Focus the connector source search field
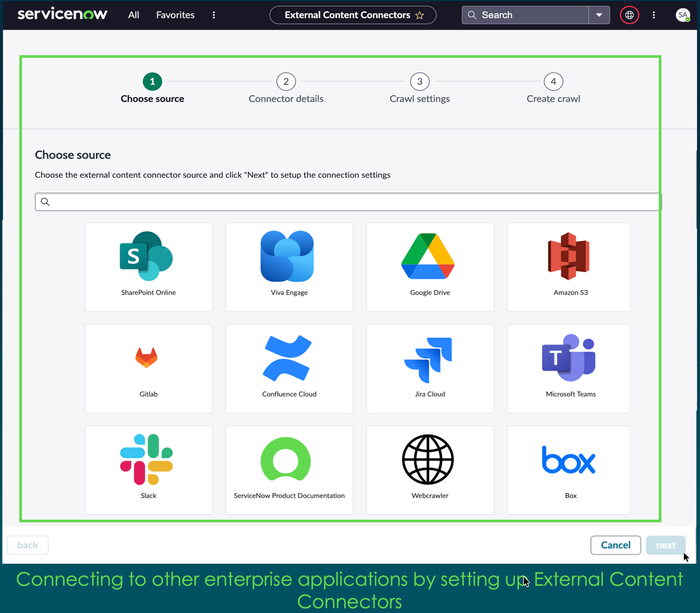This screenshot has width=700, height=613. click(x=348, y=202)
